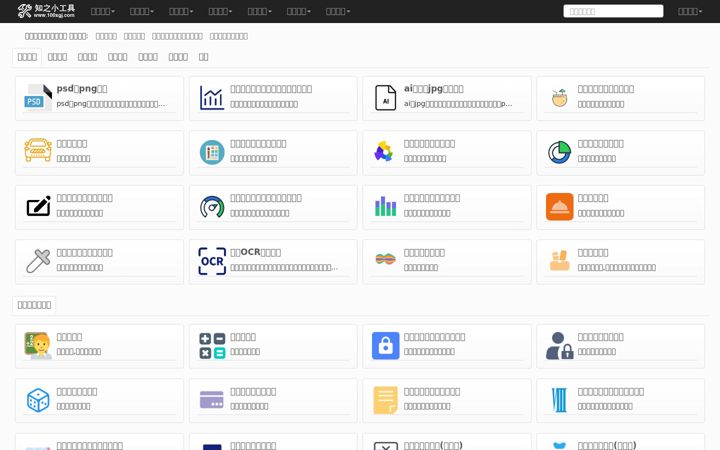This screenshot has width=720, height=450.
Task: Select the active first category tab
Action: pyautogui.click(x=27, y=57)
